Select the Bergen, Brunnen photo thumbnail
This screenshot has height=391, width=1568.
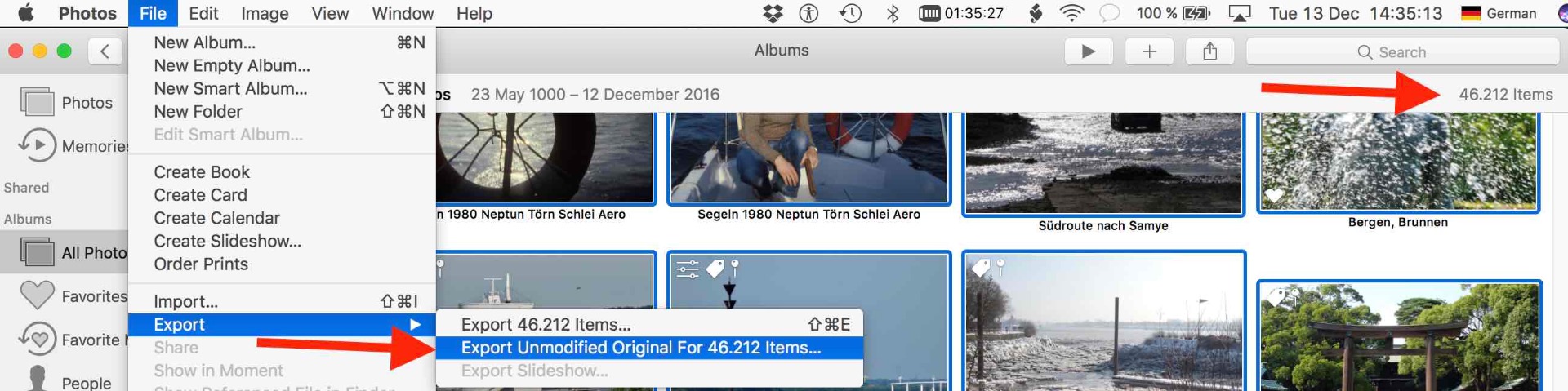pyautogui.click(x=1398, y=162)
